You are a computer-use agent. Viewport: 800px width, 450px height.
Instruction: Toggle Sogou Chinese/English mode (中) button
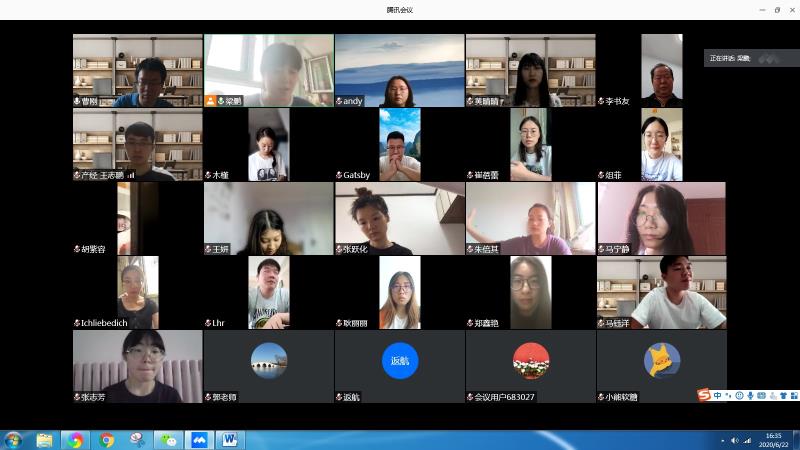click(717, 396)
